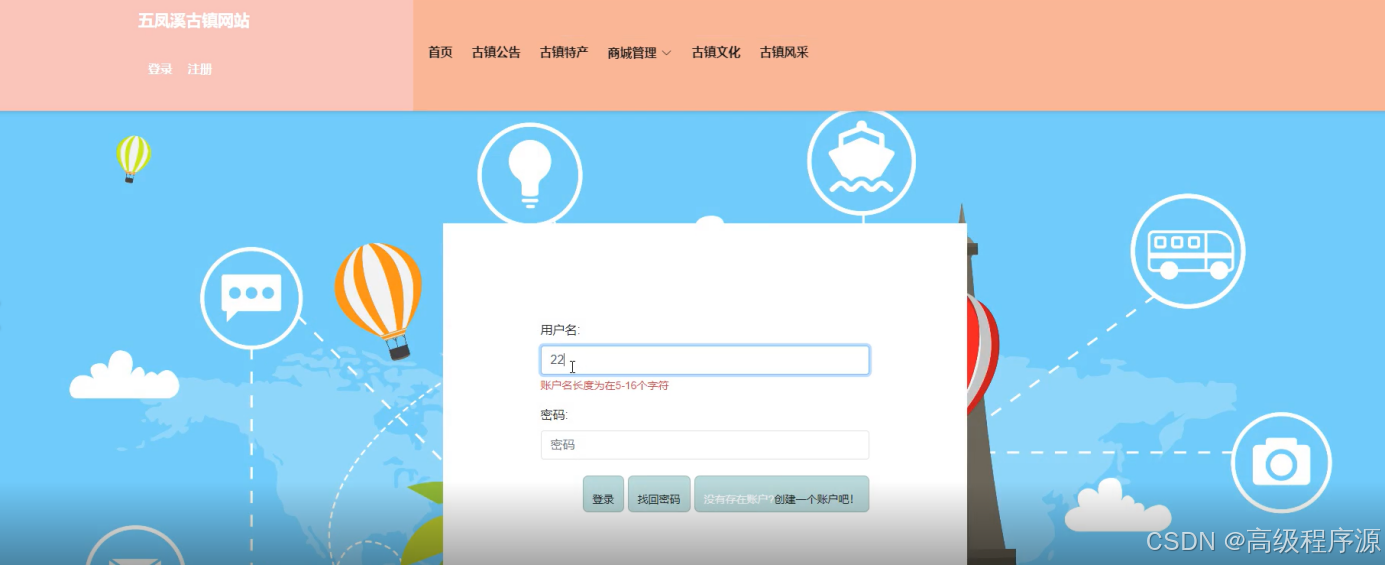Click the 密码: label above the field
1385x565 pixels.
pos(554,415)
